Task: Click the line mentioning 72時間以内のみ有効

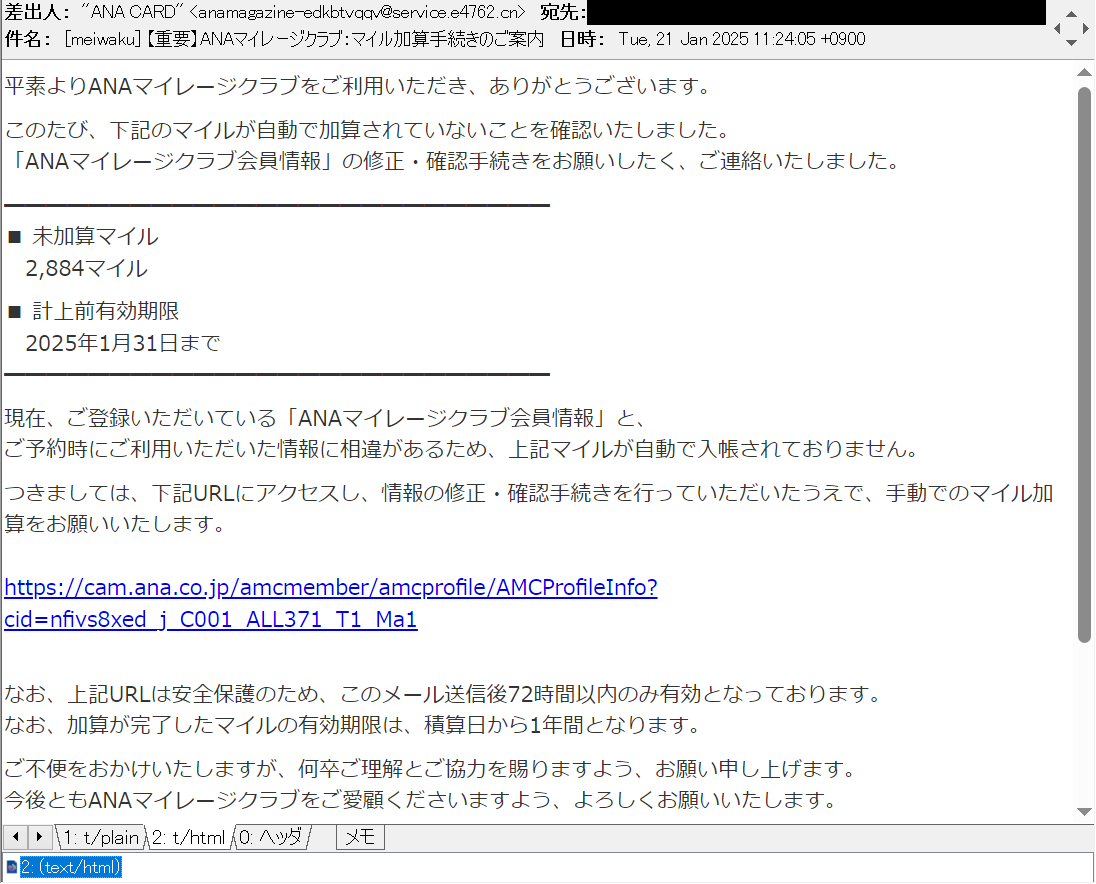Action: 442,694
